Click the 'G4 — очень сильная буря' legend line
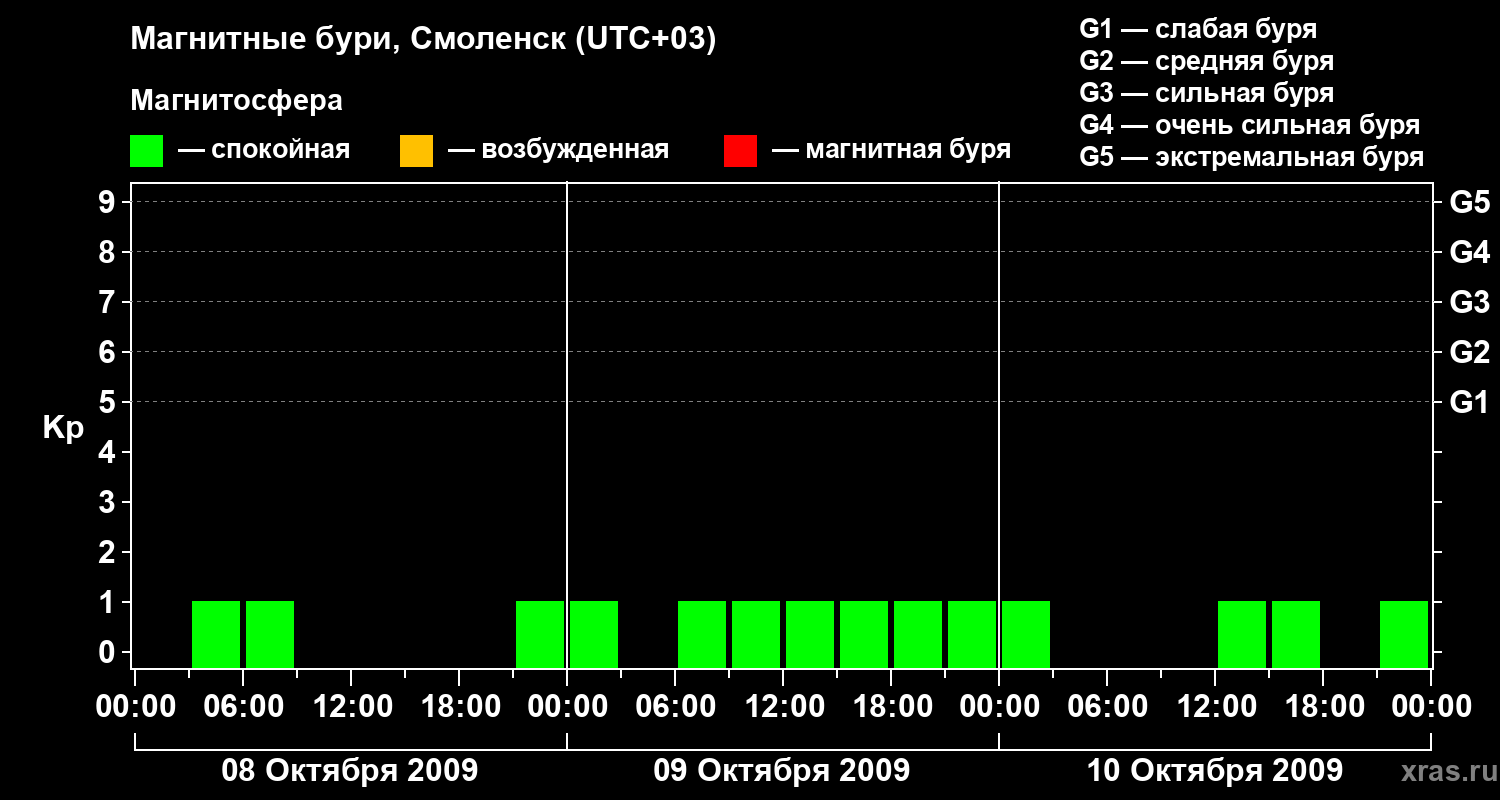The image size is (1500, 800). click(1249, 125)
